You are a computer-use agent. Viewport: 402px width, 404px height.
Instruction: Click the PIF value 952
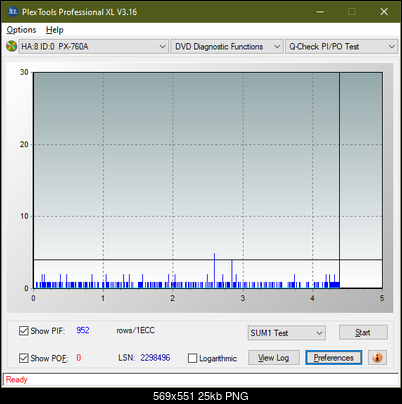(83, 330)
